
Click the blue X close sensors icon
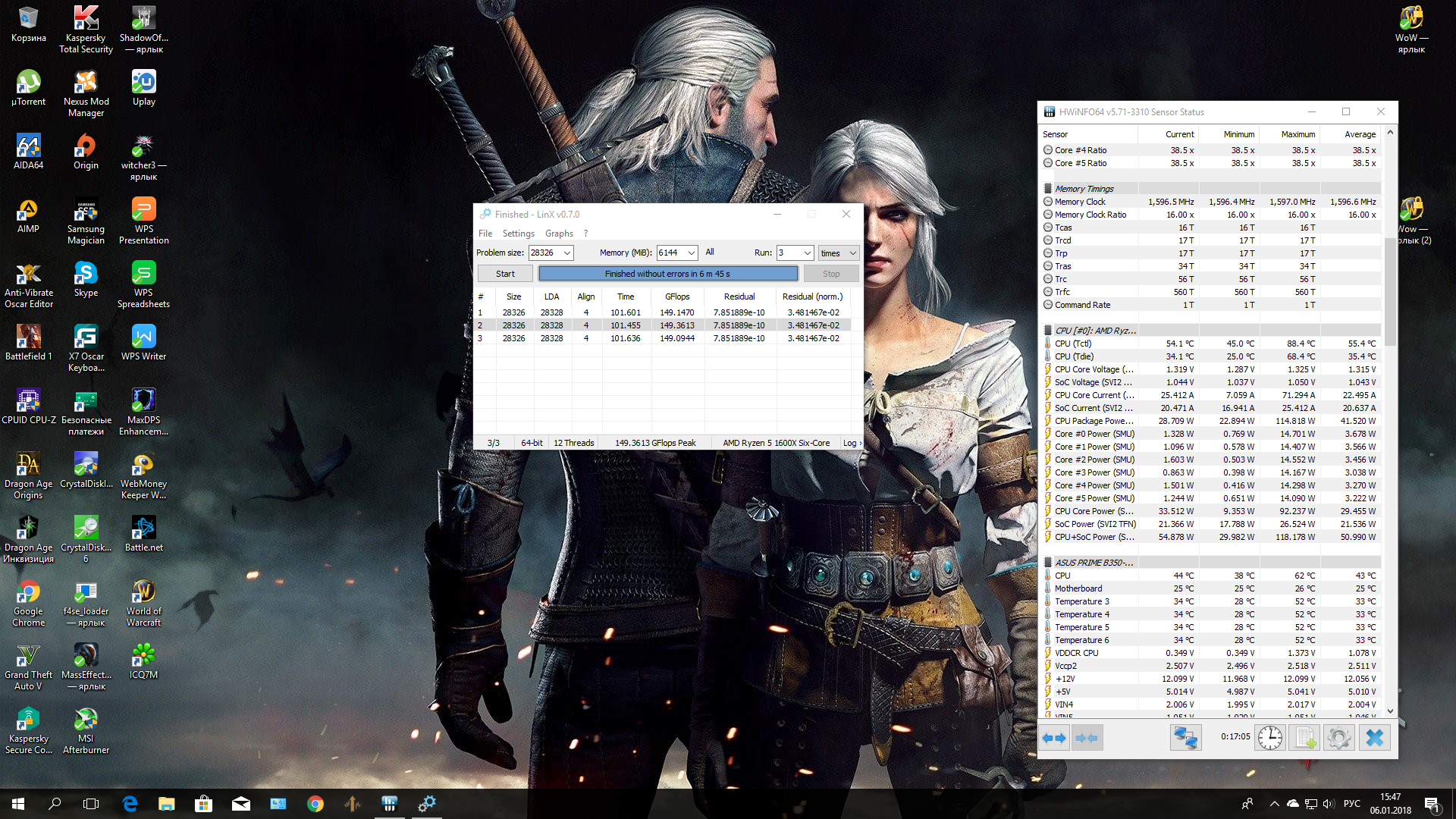click(x=1374, y=737)
